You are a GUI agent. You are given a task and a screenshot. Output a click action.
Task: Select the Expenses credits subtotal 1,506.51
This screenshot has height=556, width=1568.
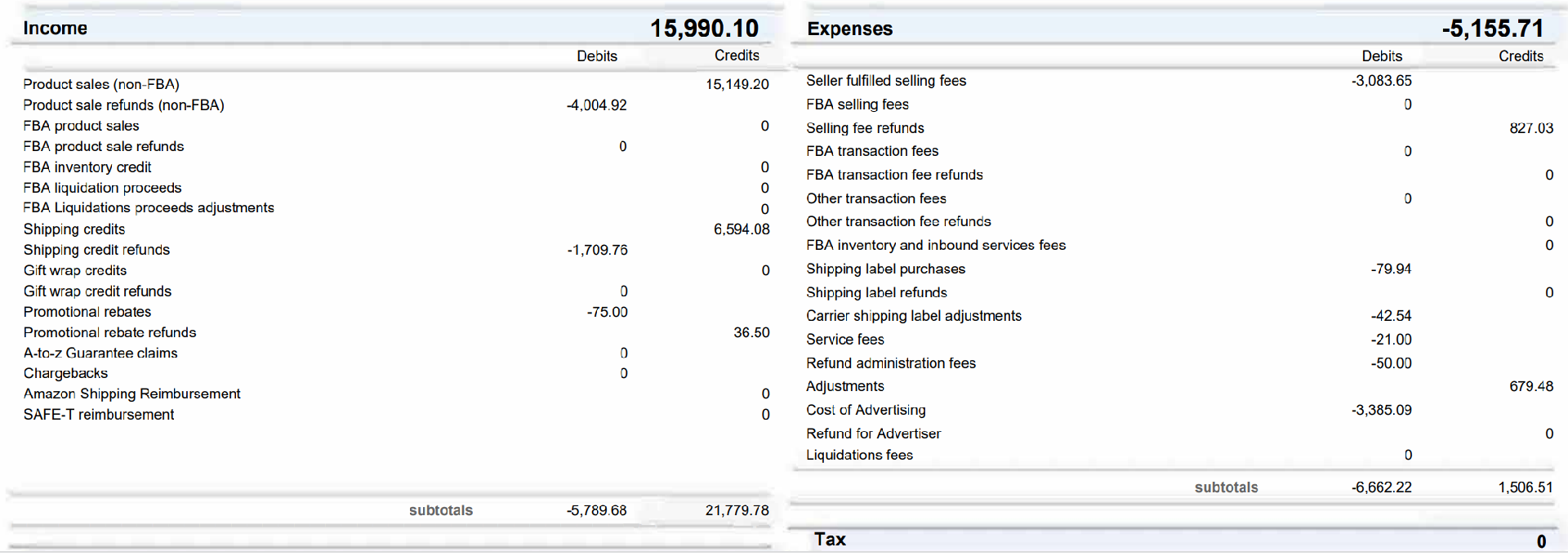pos(1525,487)
